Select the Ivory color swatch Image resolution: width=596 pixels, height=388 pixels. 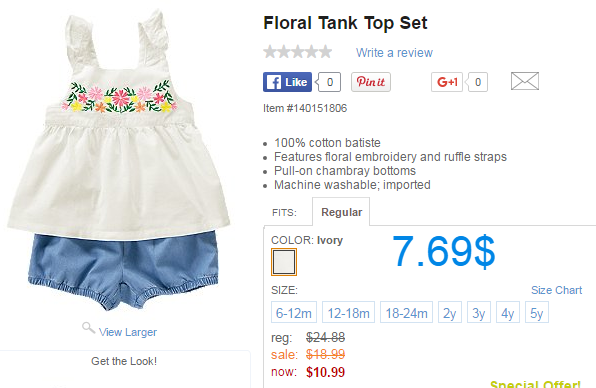point(284,262)
